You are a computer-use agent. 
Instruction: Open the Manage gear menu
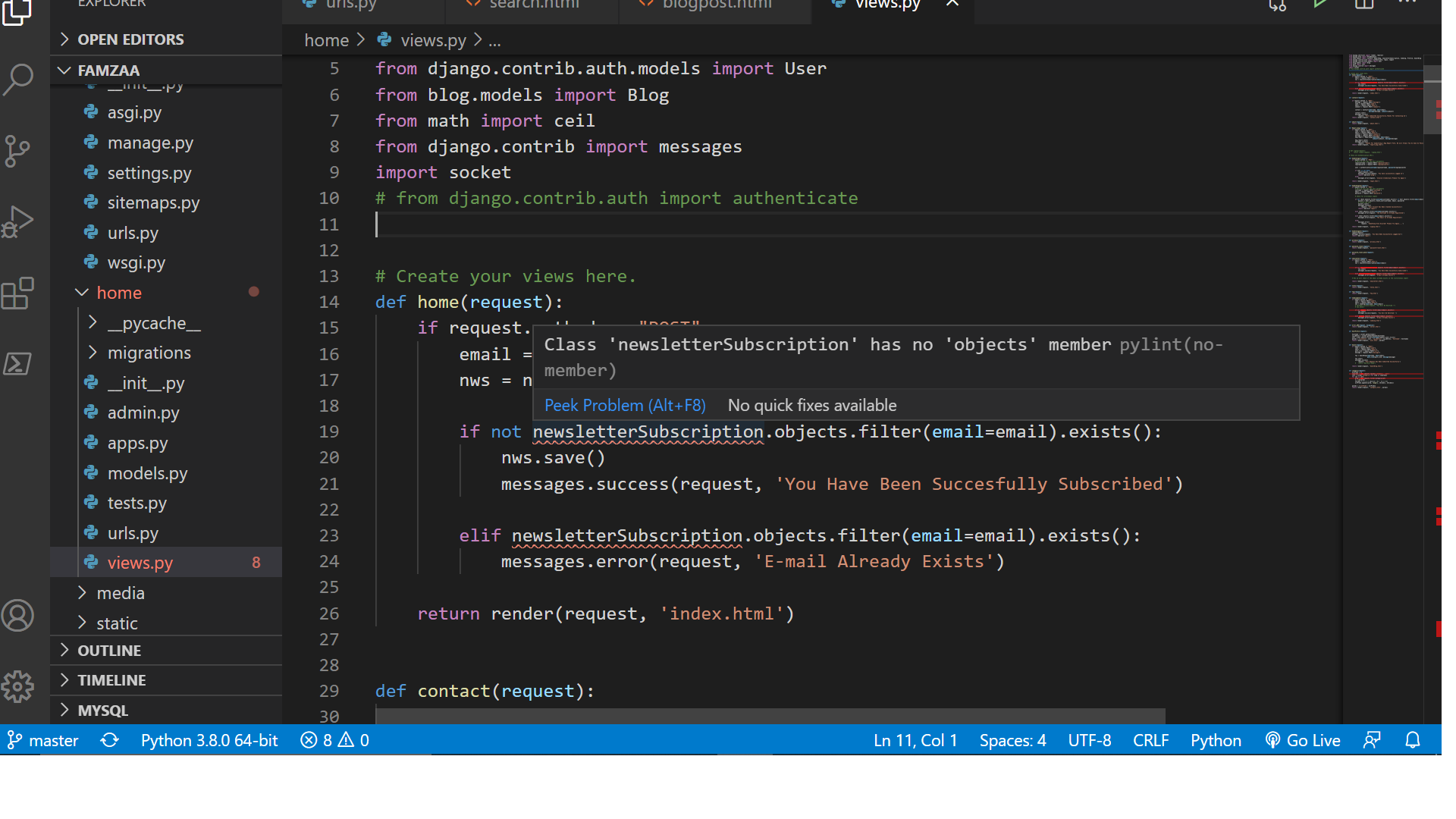click(18, 686)
